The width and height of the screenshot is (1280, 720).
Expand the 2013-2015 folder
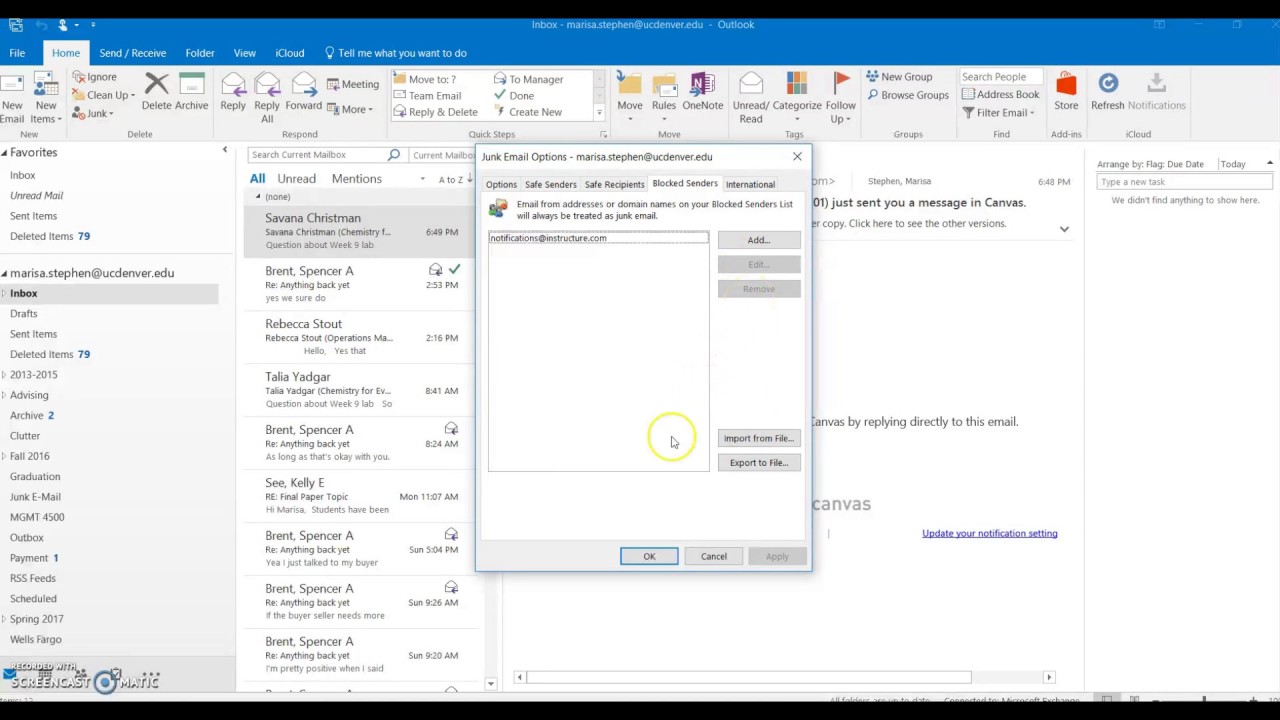tap(4, 375)
